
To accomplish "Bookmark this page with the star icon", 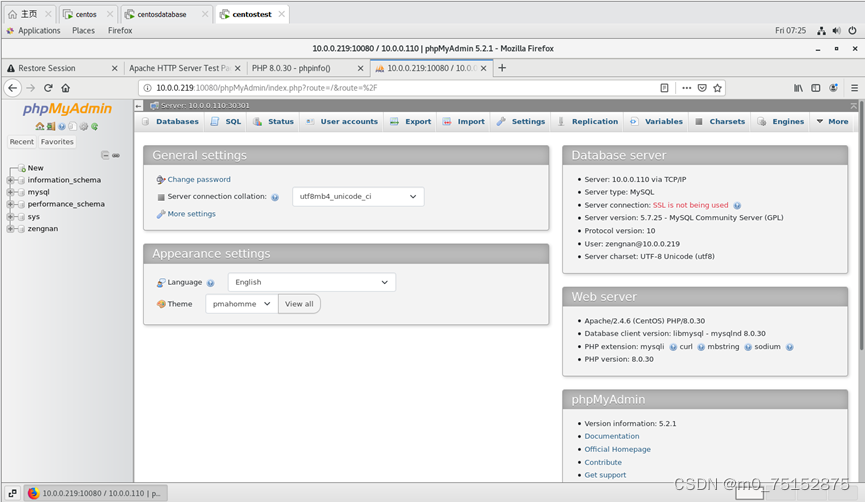I will point(717,88).
